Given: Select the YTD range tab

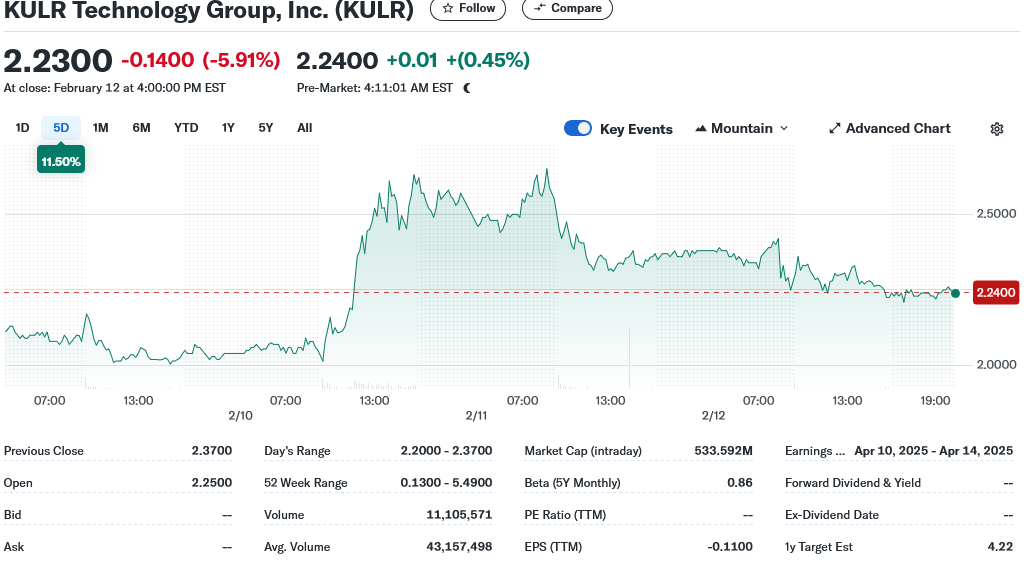Looking at the screenshot, I should pyautogui.click(x=186, y=128).
